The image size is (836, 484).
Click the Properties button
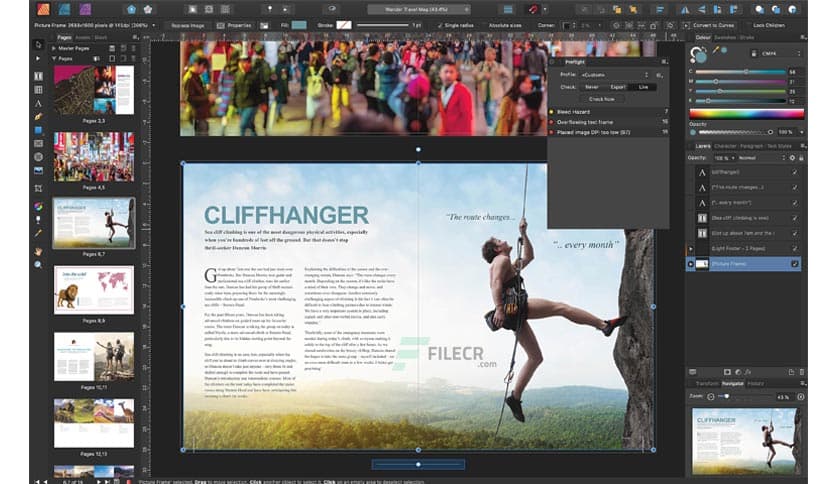pos(234,26)
